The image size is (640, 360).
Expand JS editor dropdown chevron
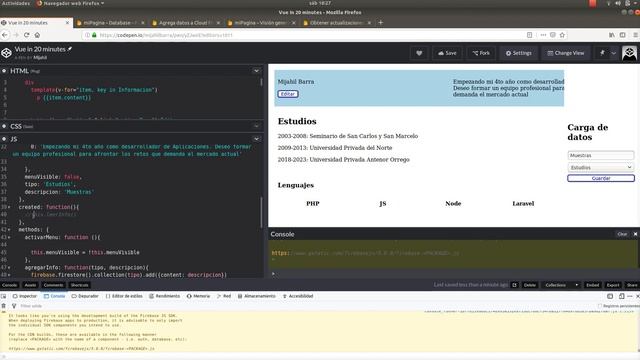256,139
